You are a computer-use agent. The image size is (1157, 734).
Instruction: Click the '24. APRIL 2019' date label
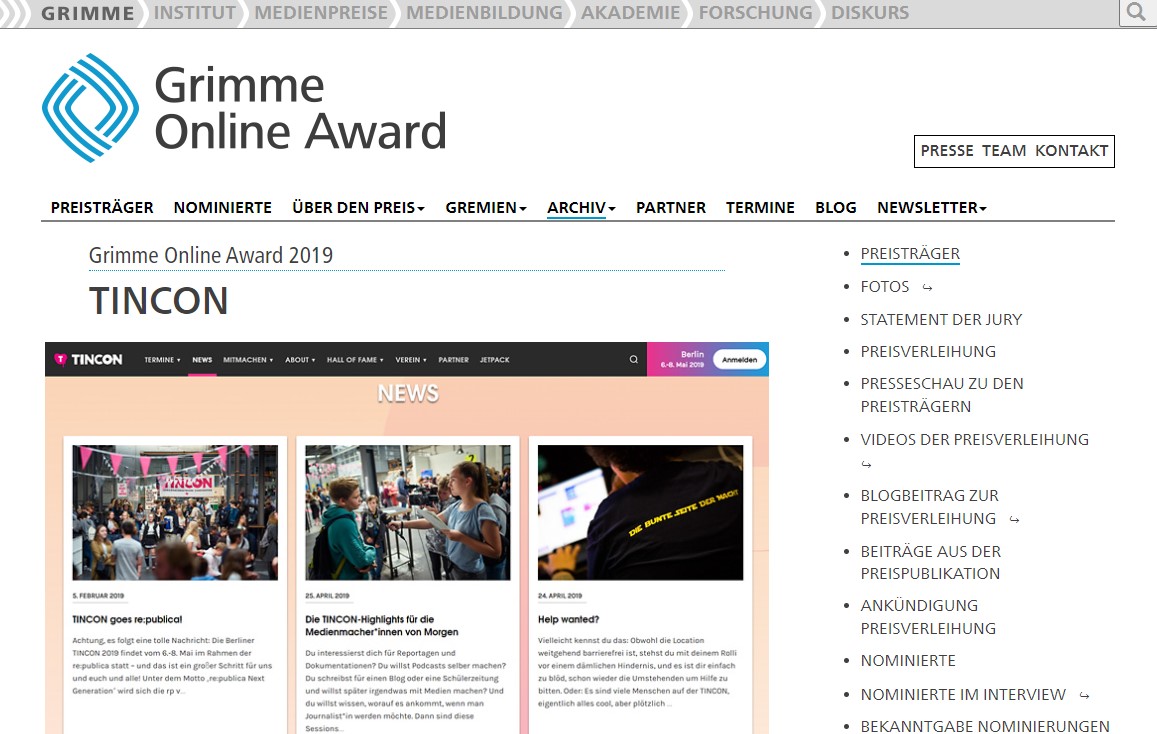[x=560, y=595]
